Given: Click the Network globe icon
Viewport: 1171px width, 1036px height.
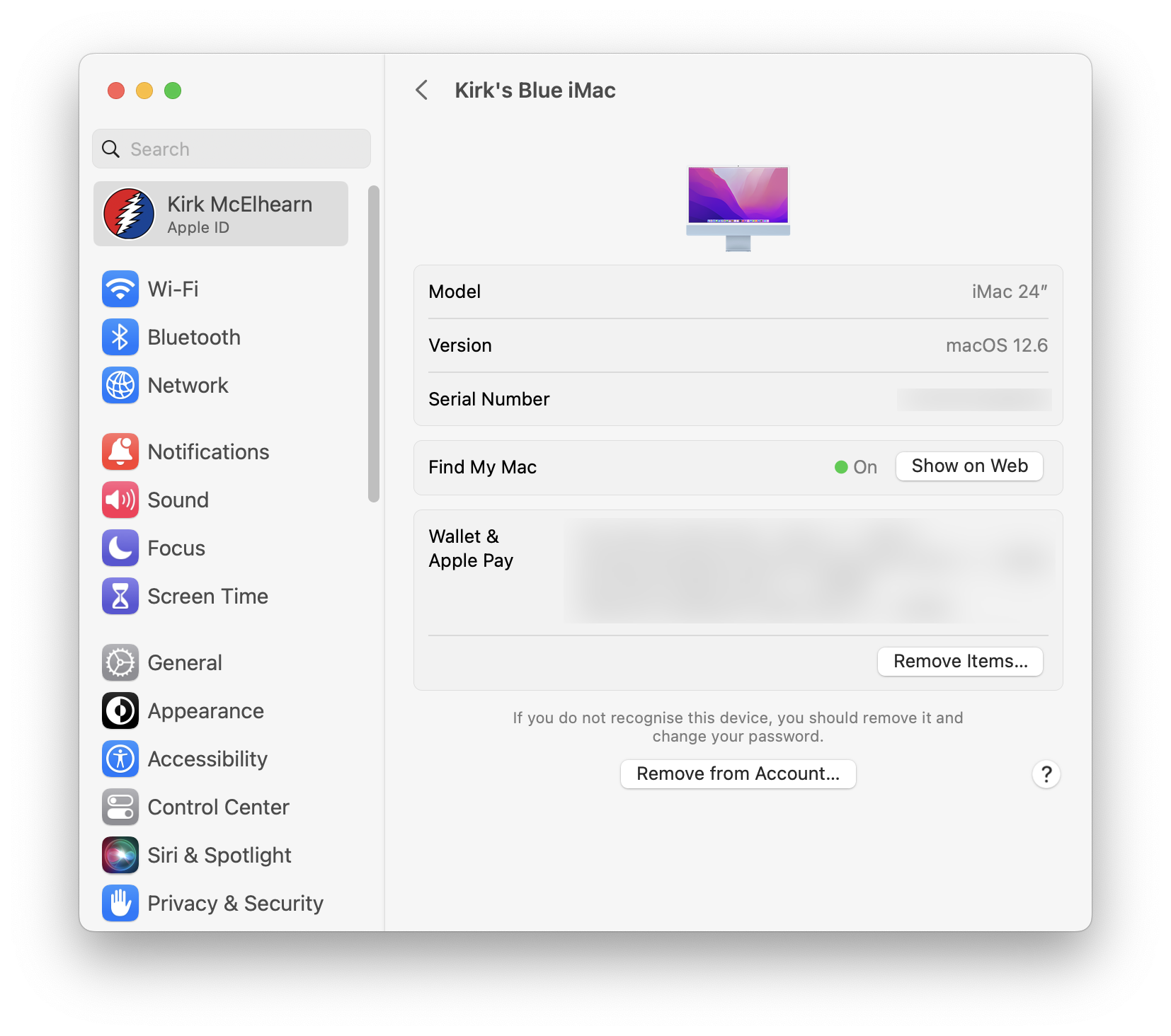Looking at the screenshot, I should 120,385.
